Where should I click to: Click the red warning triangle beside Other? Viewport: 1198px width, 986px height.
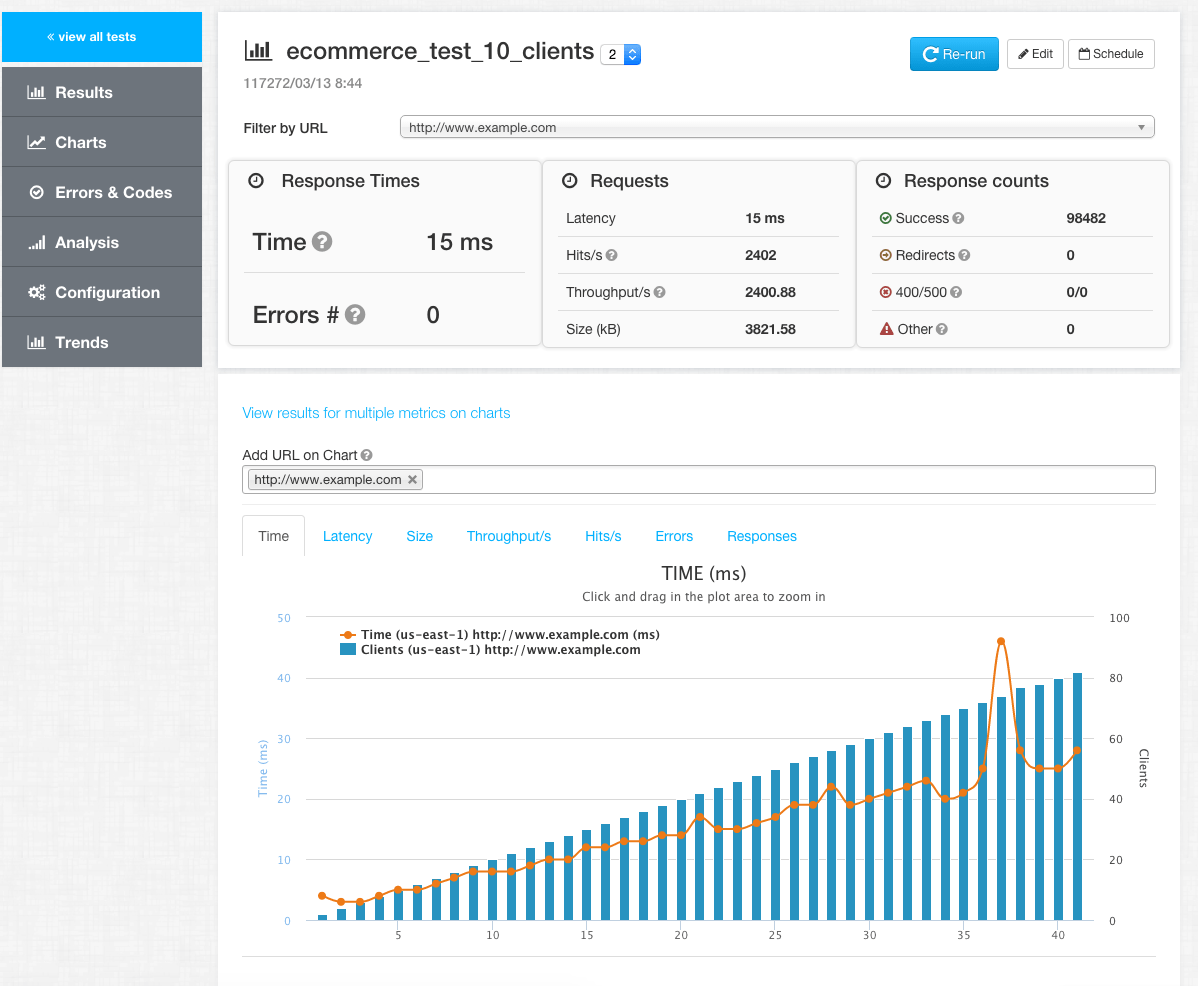[x=886, y=329]
